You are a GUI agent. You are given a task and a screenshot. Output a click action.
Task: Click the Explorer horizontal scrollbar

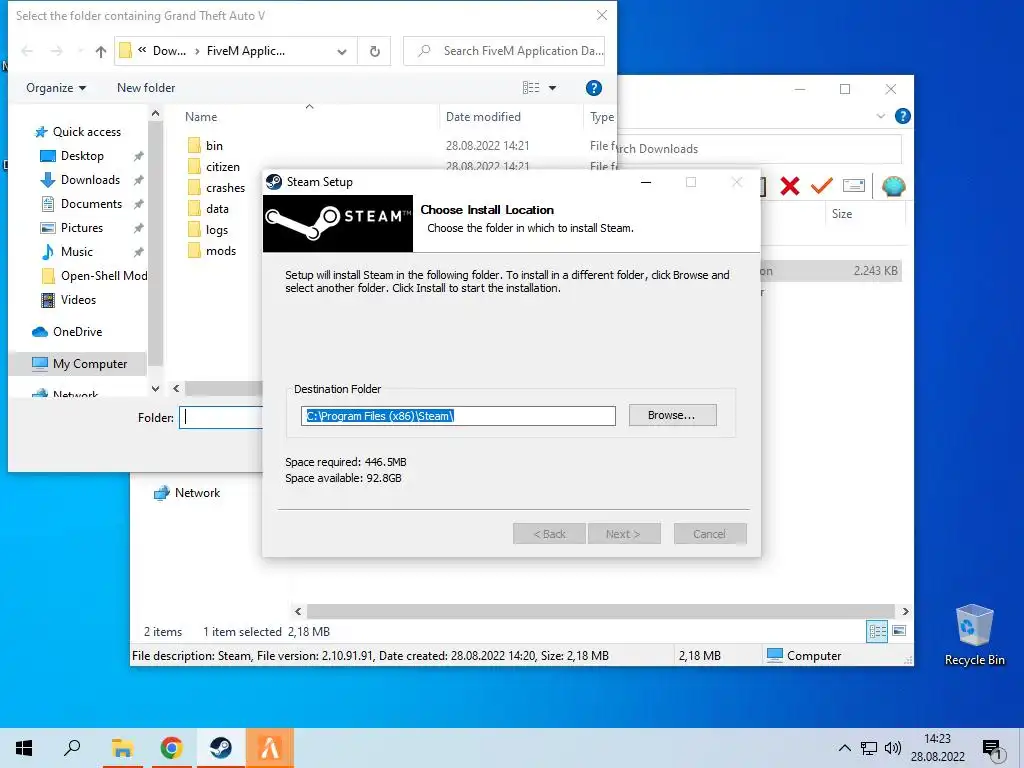(x=600, y=611)
